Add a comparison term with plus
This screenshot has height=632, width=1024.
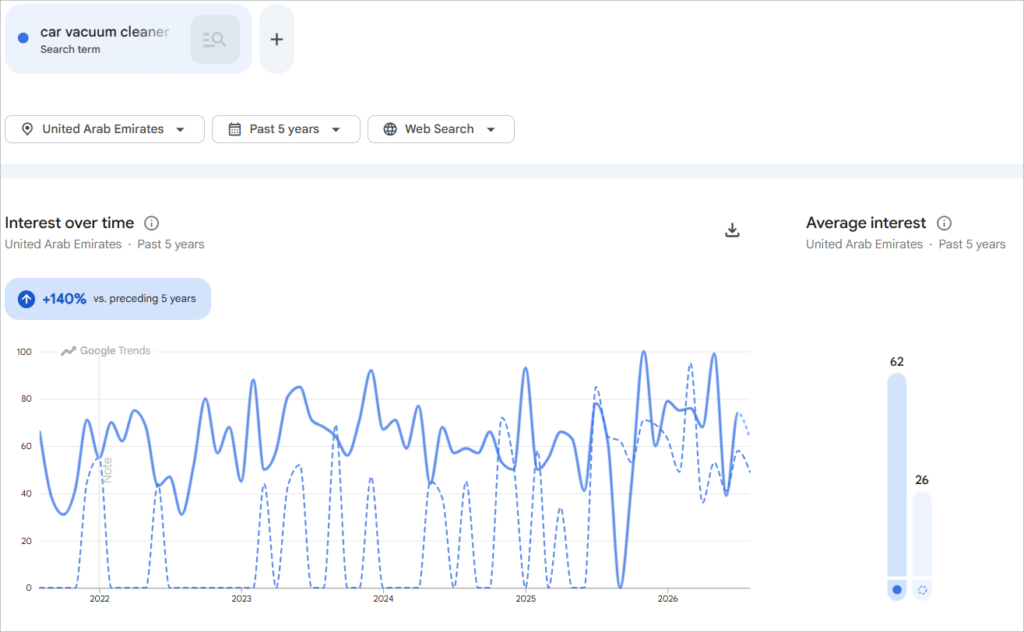coord(277,39)
